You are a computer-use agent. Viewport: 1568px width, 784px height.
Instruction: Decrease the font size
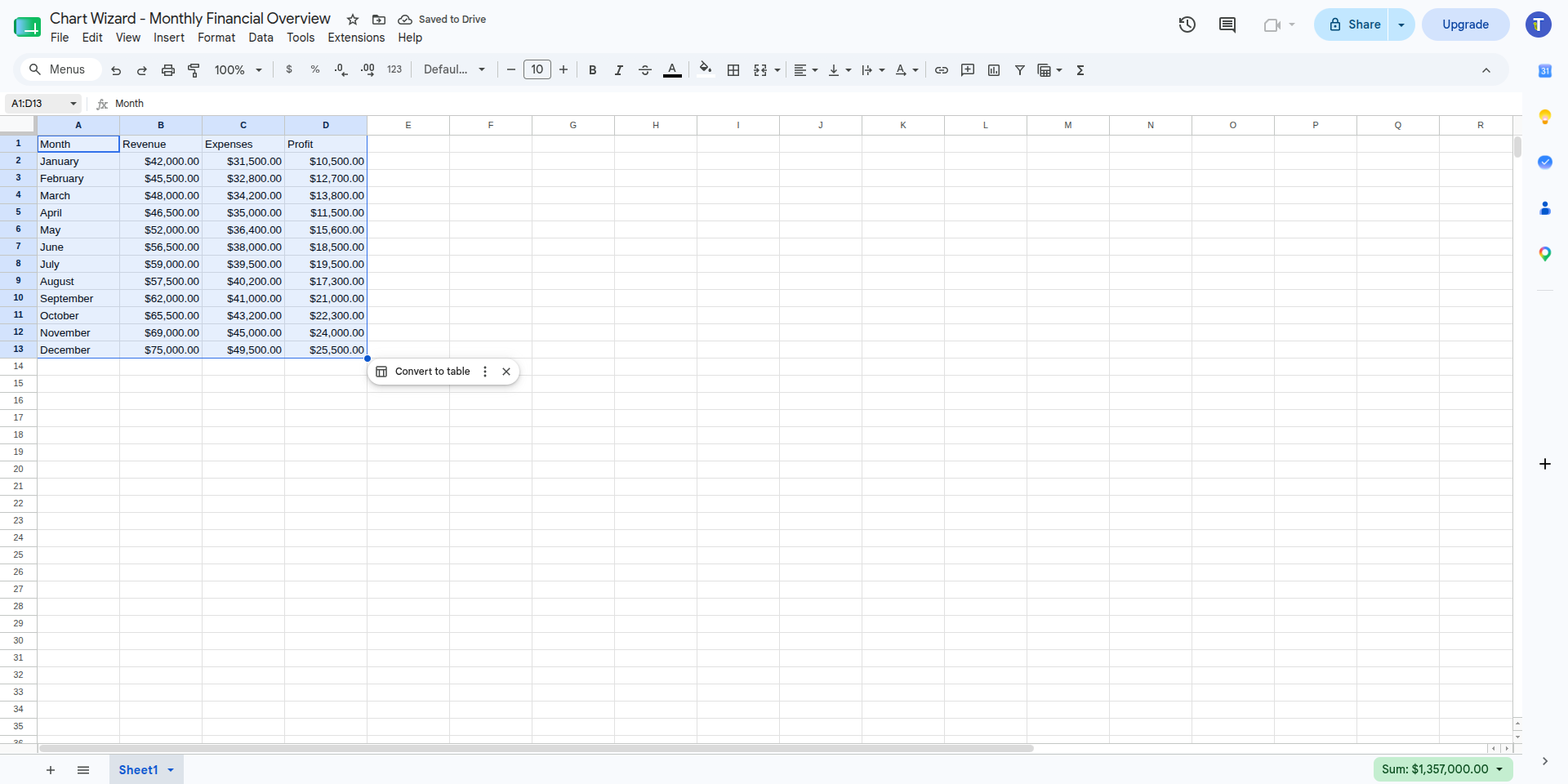point(511,70)
